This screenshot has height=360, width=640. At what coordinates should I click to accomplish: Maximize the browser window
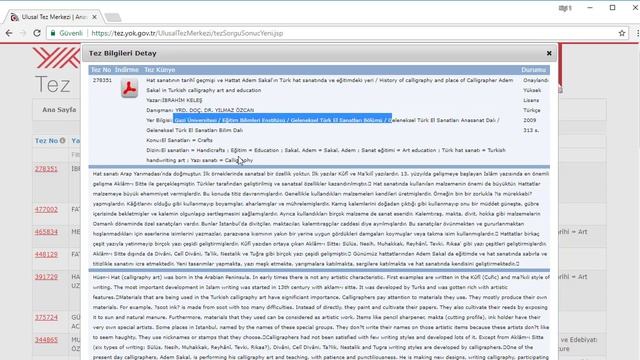point(612,7)
